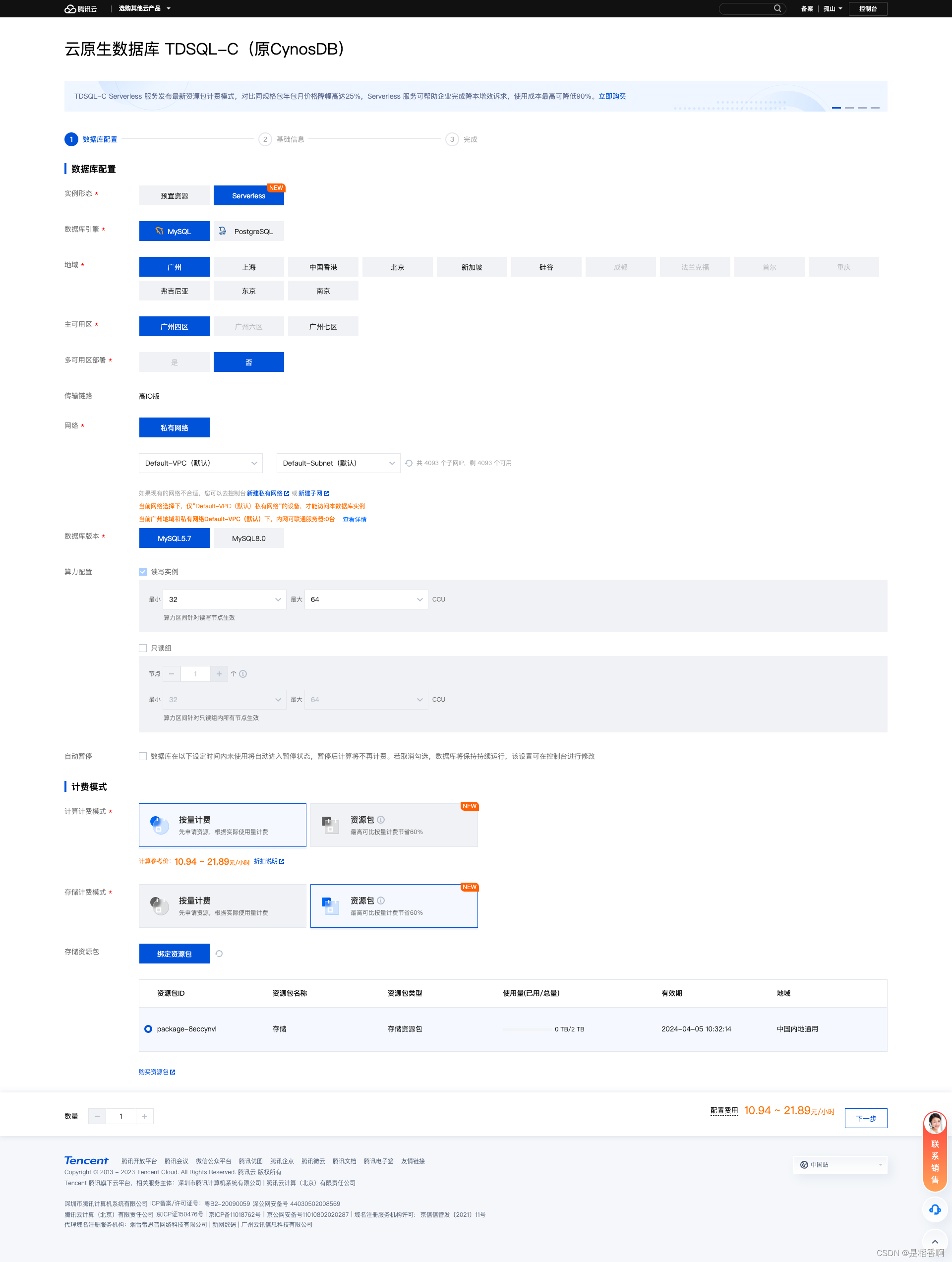Select storage 资源包 billing card
This screenshot has width=952, height=1262.
tap(394, 906)
